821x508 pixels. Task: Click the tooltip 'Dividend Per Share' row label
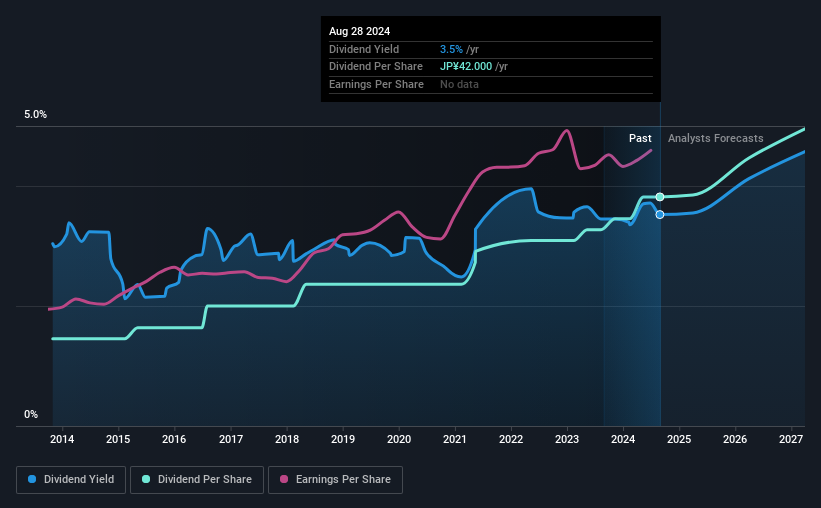coord(375,67)
